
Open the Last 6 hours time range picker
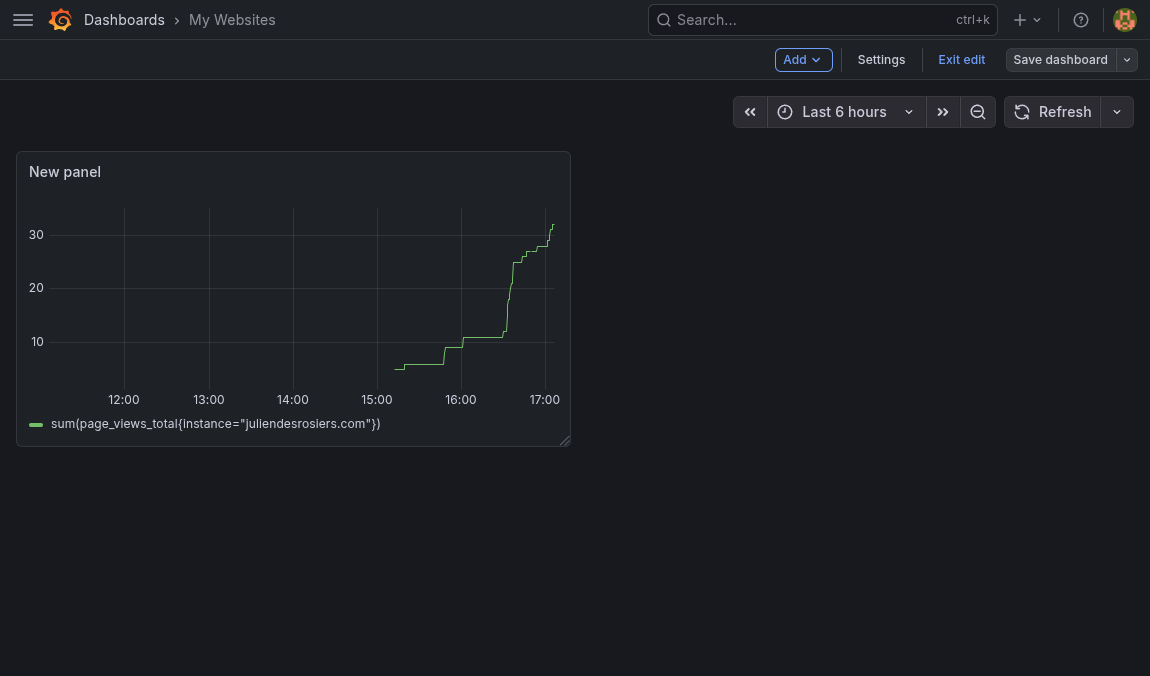point(843,112)
